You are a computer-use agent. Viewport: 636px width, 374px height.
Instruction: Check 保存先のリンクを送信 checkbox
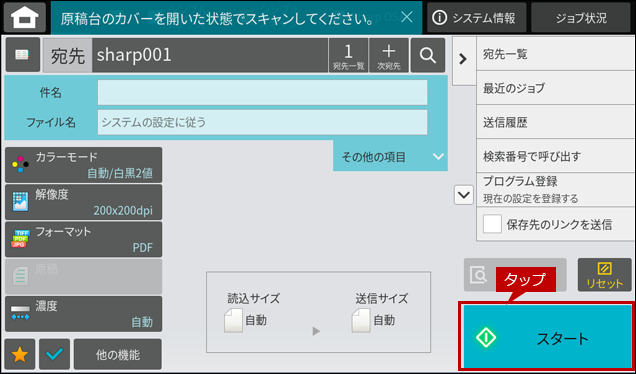pyautogui.click(x=492, y=224)
